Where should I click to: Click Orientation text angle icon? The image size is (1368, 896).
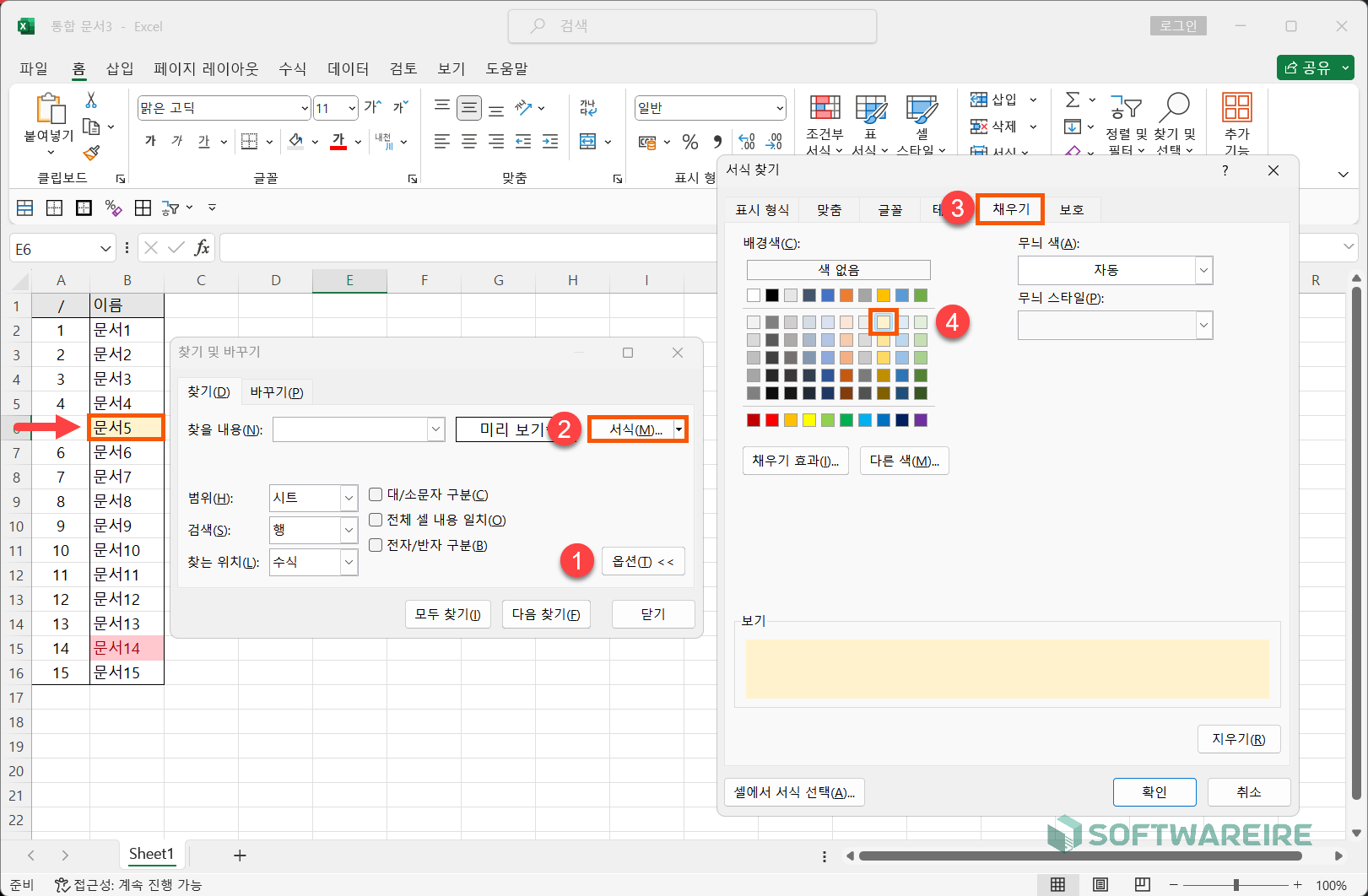click(524, 107)
